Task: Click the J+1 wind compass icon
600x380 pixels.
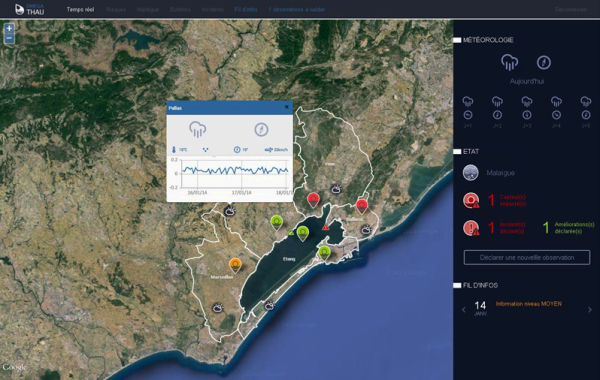Action: (x=468, y=115)
